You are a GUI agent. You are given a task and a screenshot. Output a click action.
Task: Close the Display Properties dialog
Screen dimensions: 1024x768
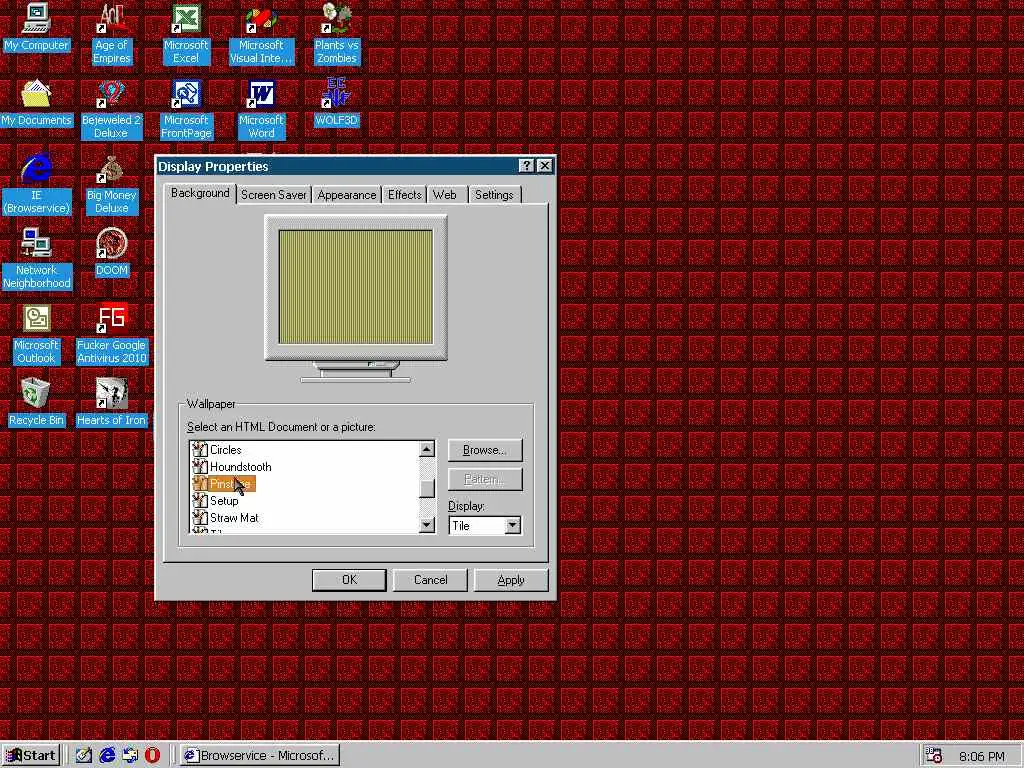coord(545,166)
